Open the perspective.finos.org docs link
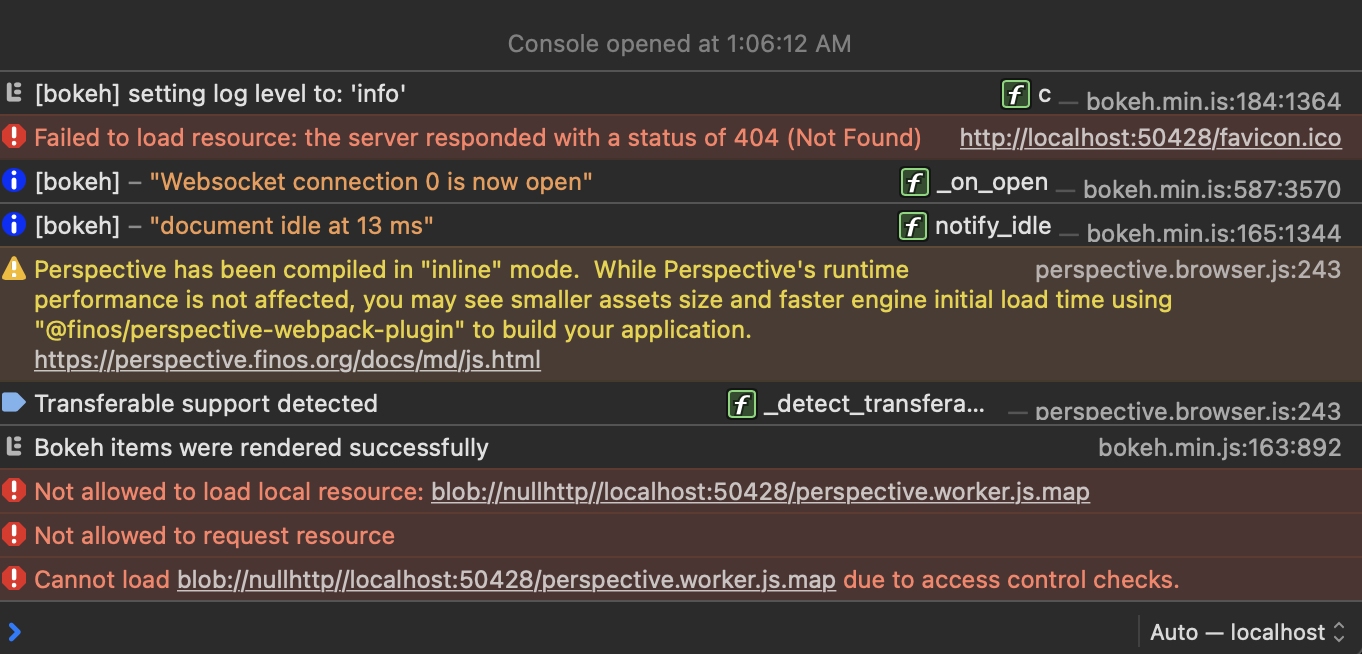Screen dimensions: 1362x654 [287, 359]
